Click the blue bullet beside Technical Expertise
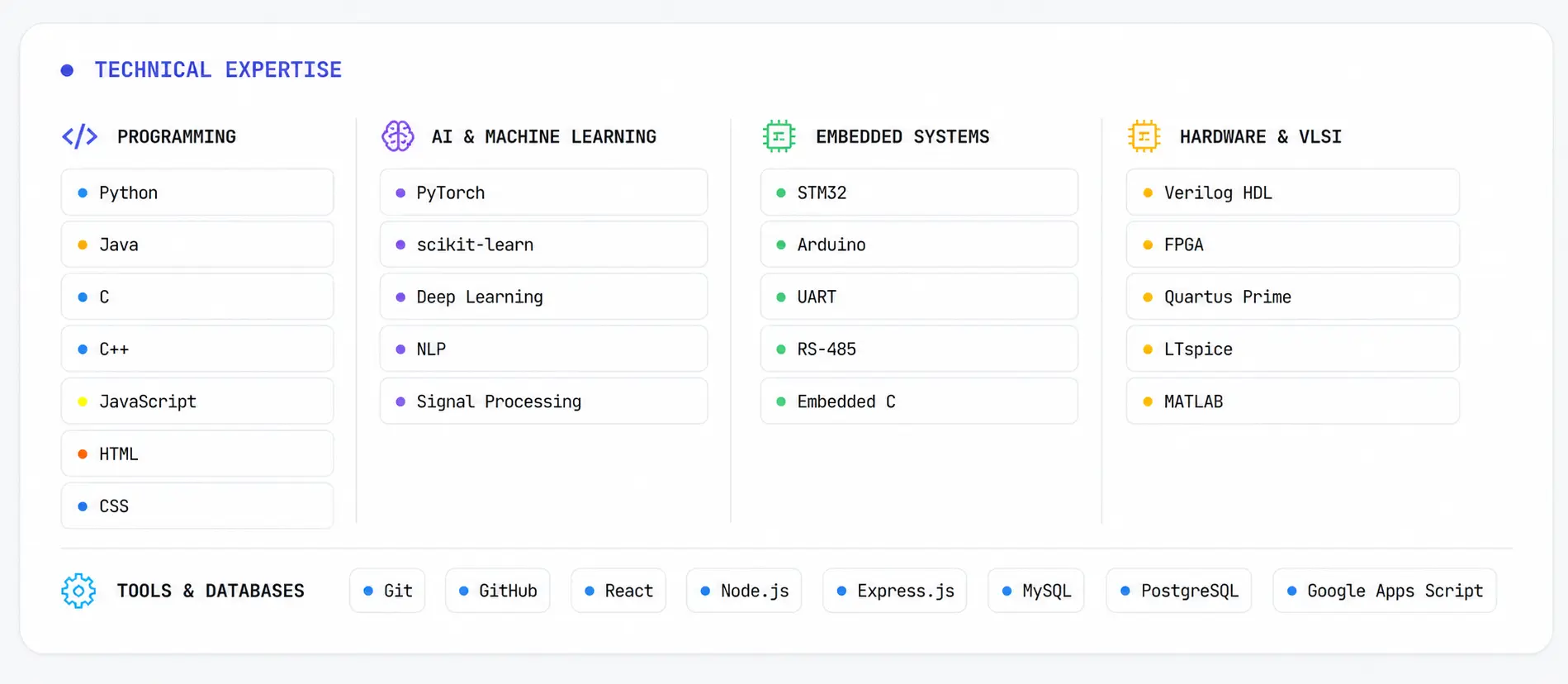 tap(68, 70)
